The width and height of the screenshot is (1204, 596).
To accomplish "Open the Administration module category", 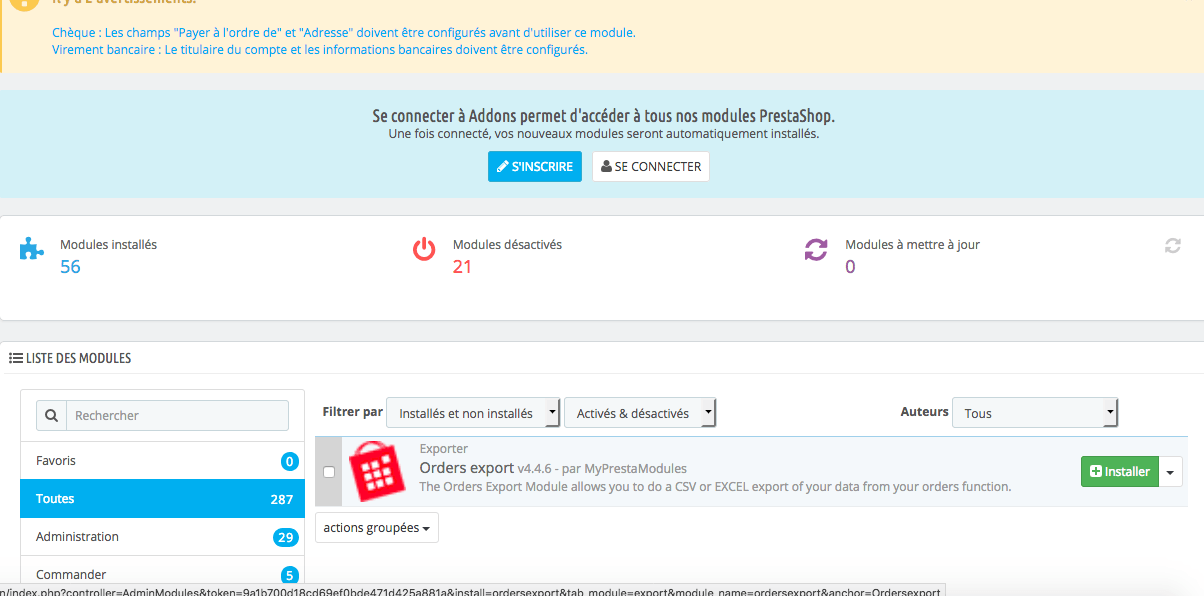I will coord(162,537).
